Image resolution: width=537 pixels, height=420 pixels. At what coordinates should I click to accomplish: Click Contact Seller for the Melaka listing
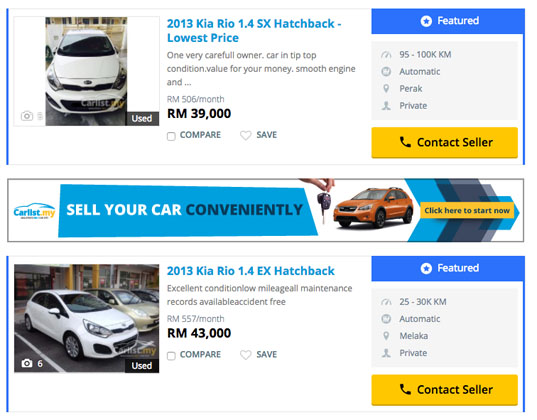click(x=445, y=390)
